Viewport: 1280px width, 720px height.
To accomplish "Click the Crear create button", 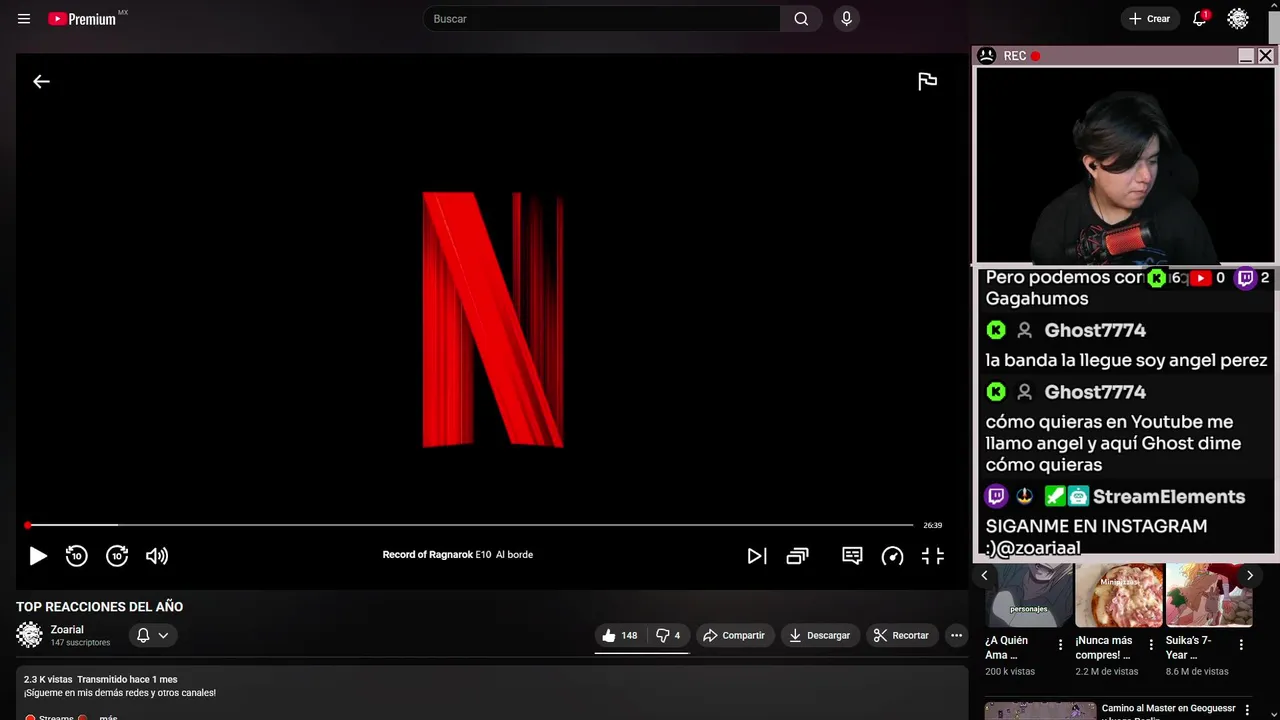I will point(1149,19).
